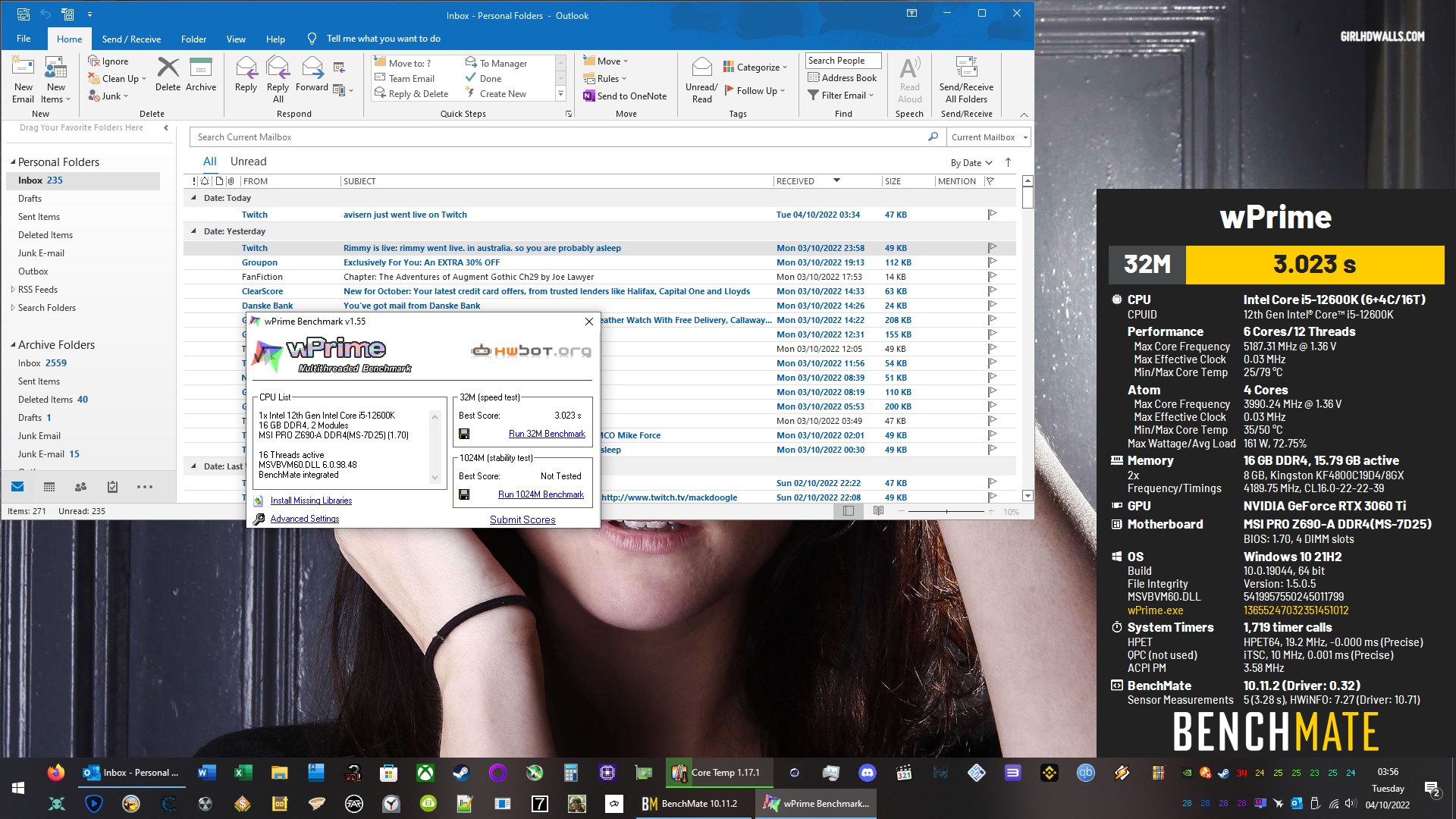Reverse sort order with the arrow
The height and width of the screenshot is (819, 1456).
(1008, 162)
